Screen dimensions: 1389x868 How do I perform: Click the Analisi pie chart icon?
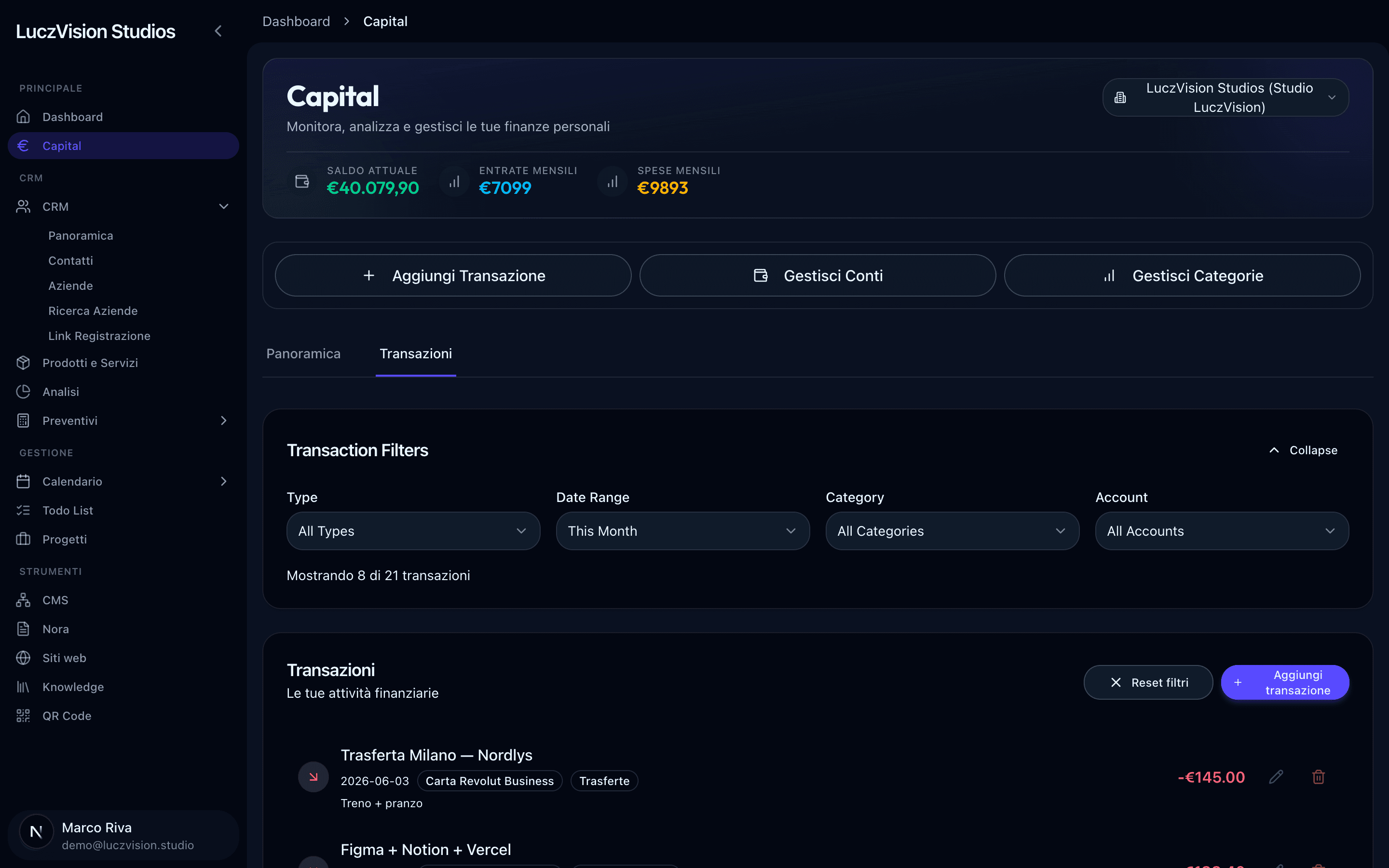click(23, 392)
